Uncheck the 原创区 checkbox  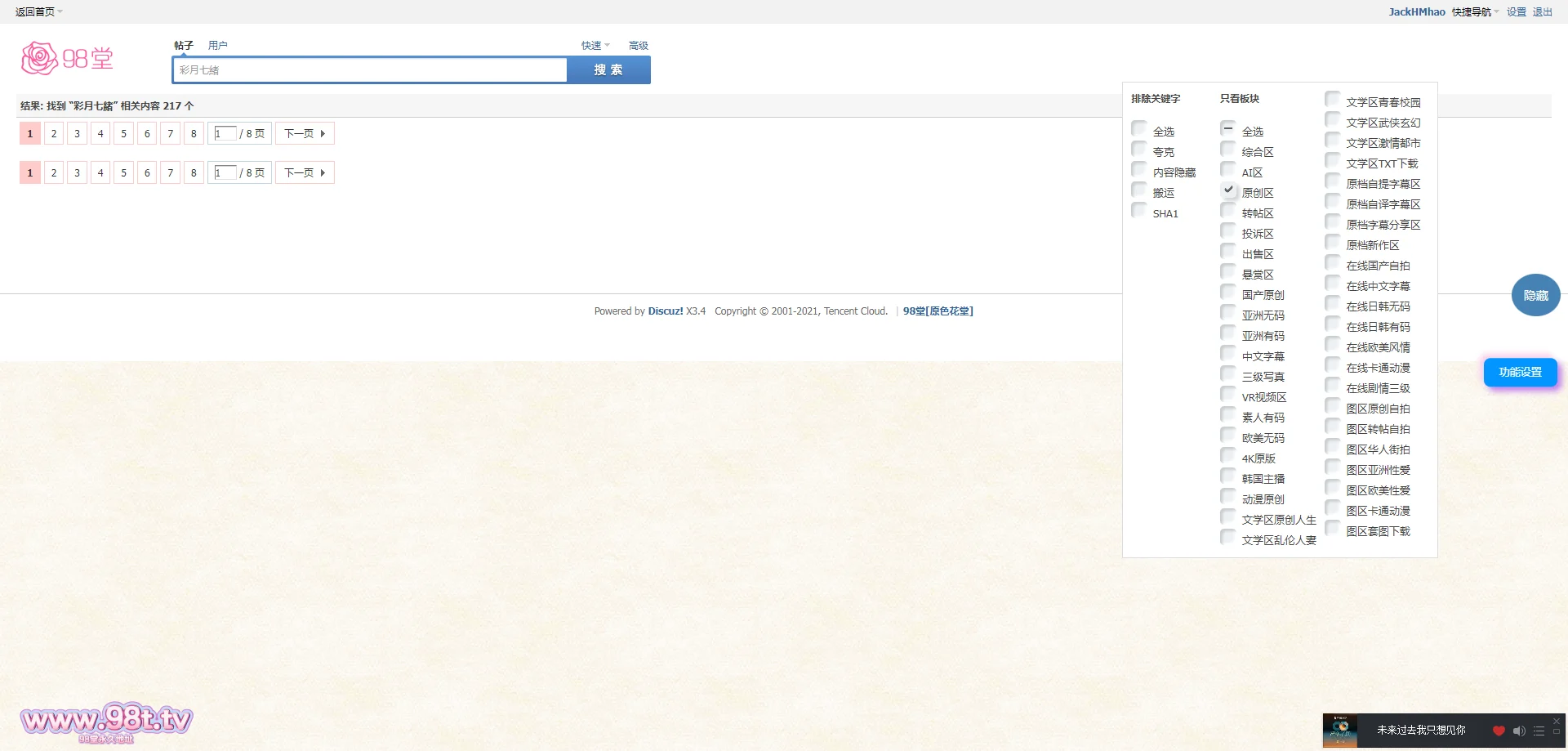click(x=1228, y=190)
